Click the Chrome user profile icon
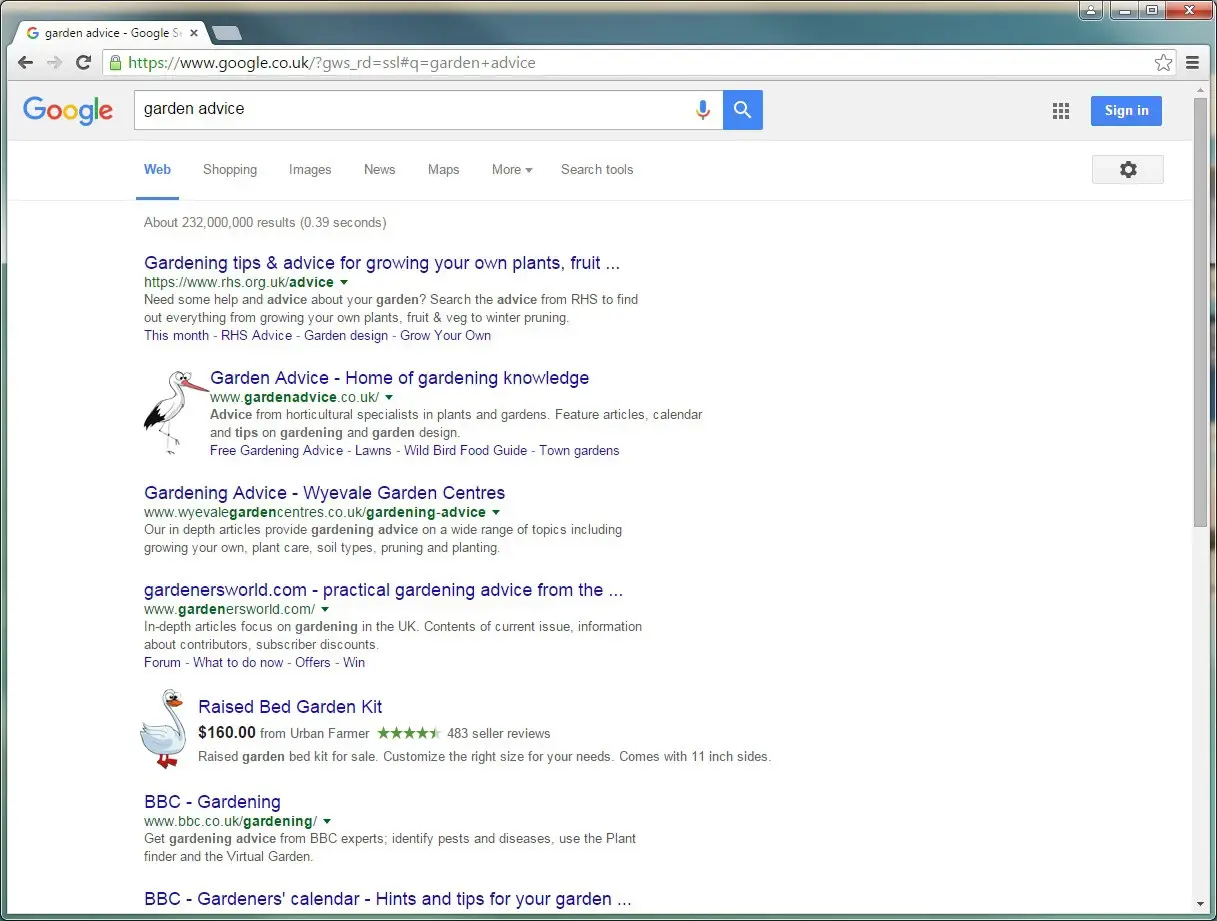 1091,11
